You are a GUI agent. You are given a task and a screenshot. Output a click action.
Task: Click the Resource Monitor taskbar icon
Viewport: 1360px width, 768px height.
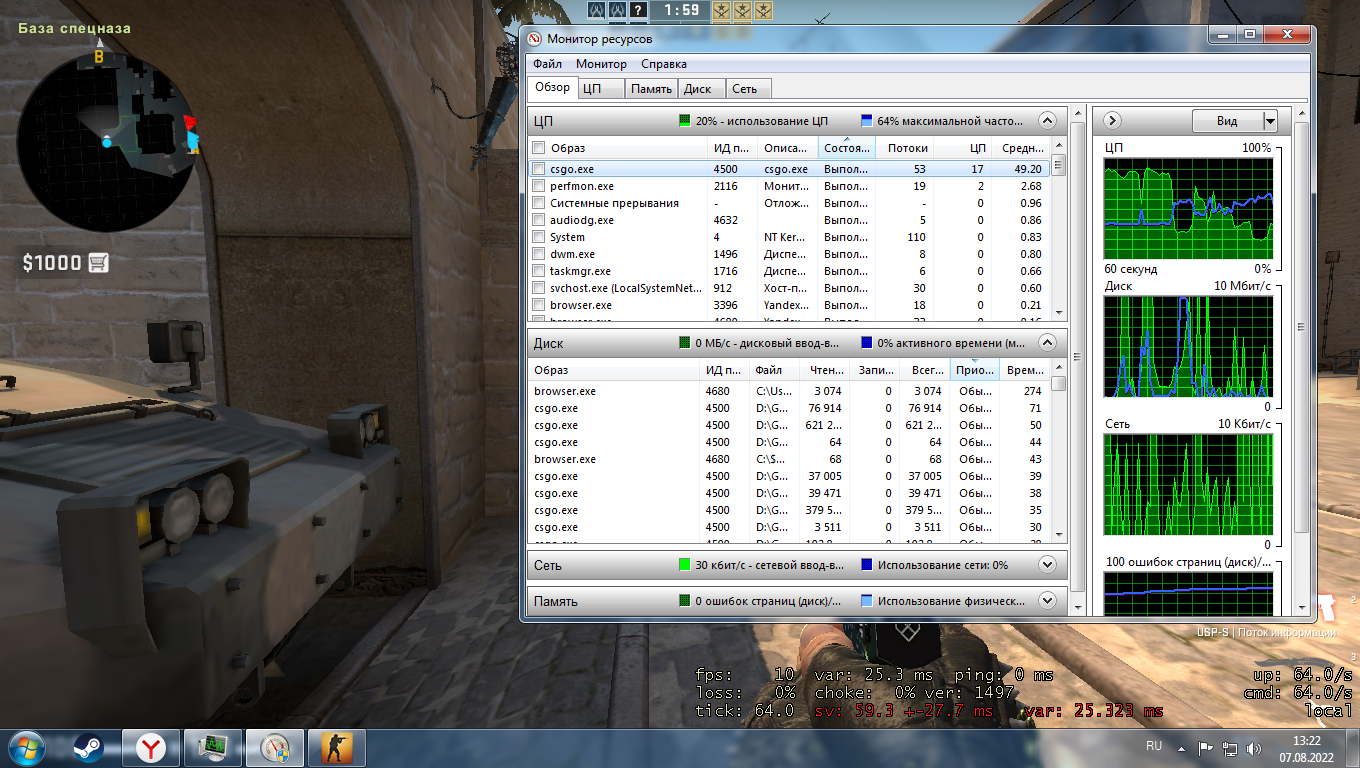[275, 748]
